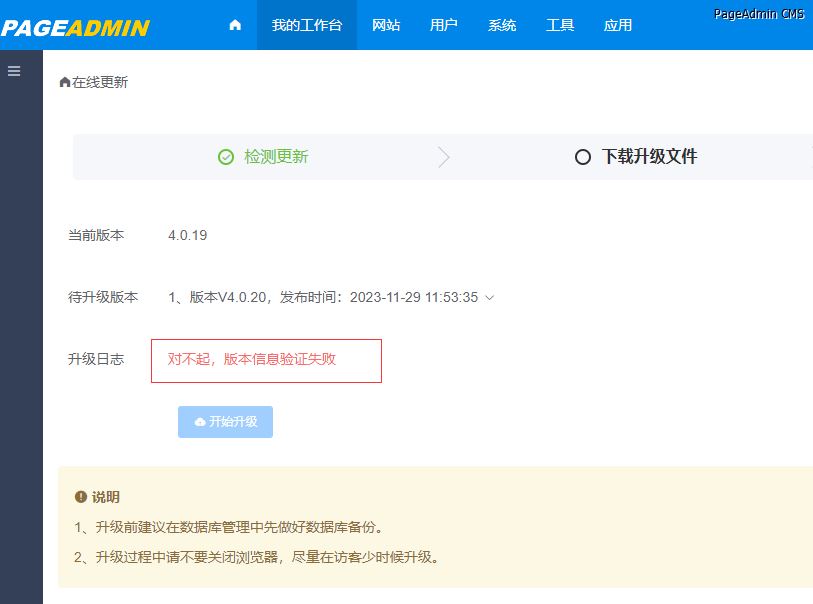The height and width of the screenshot is (604, 813).
Task: Click note 1 about database backup
Action: point(230,527)
